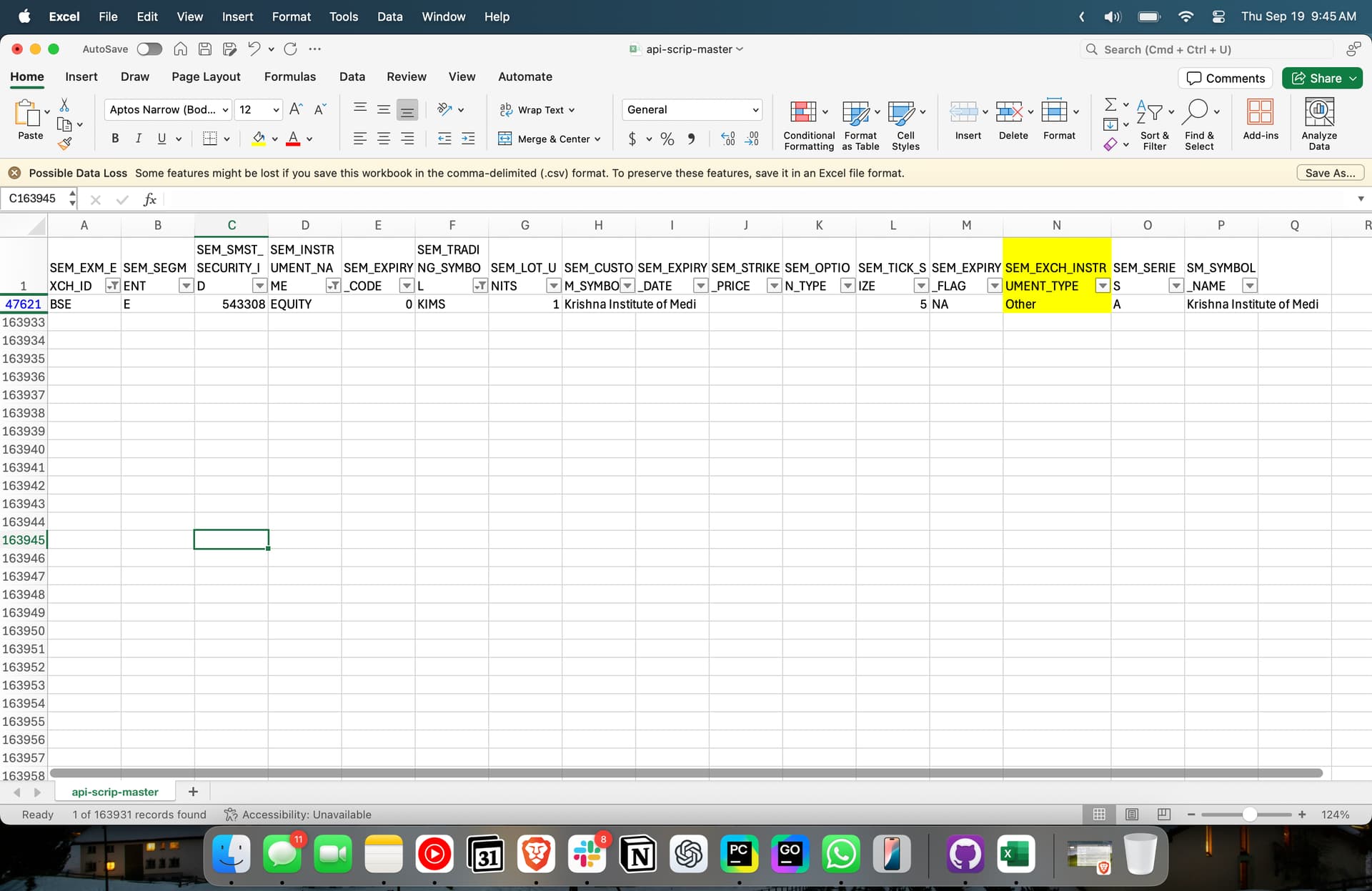
Task: Toggle Bottom Align vertical alignment
Action: pos(407,109)
